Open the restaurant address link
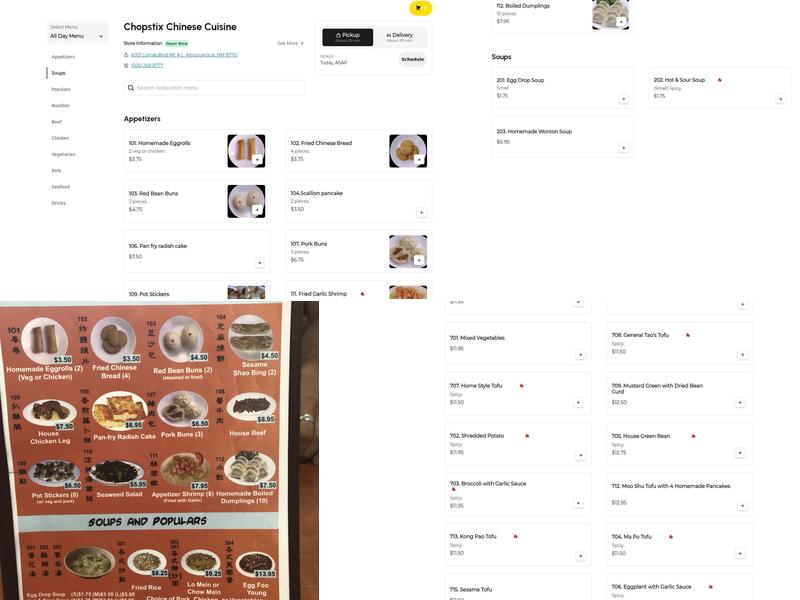Viewport: 800px width, 600px height. tap(184, 55)
